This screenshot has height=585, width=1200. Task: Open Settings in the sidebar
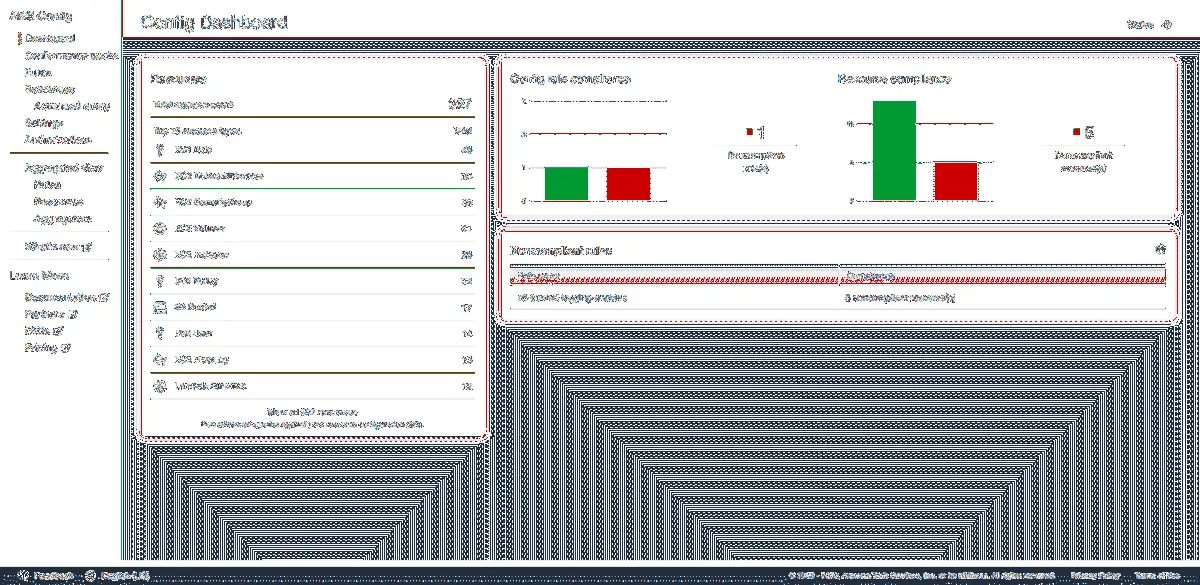[45, 123]
